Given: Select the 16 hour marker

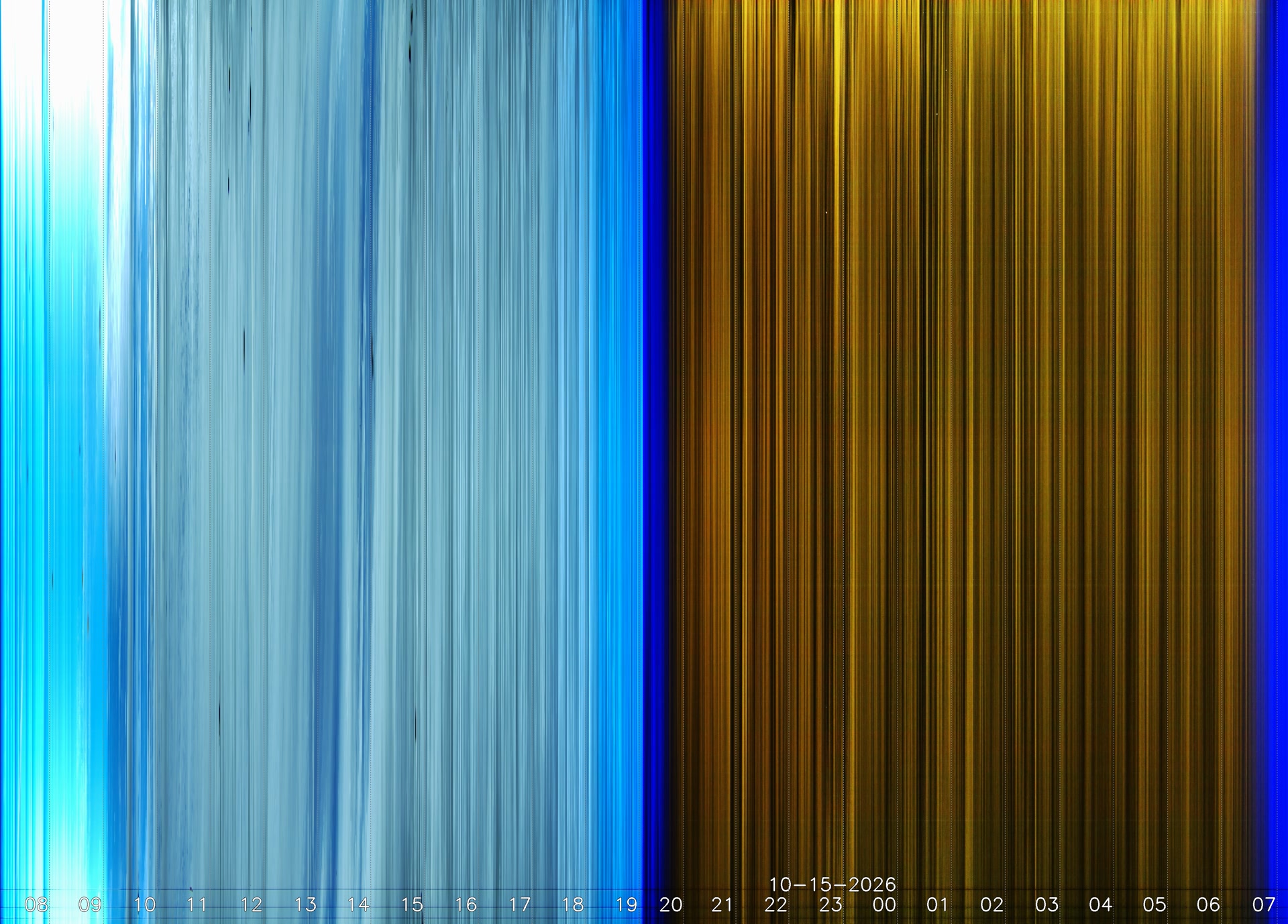Looking at the screenshot, I should click(x=466, y=905).
